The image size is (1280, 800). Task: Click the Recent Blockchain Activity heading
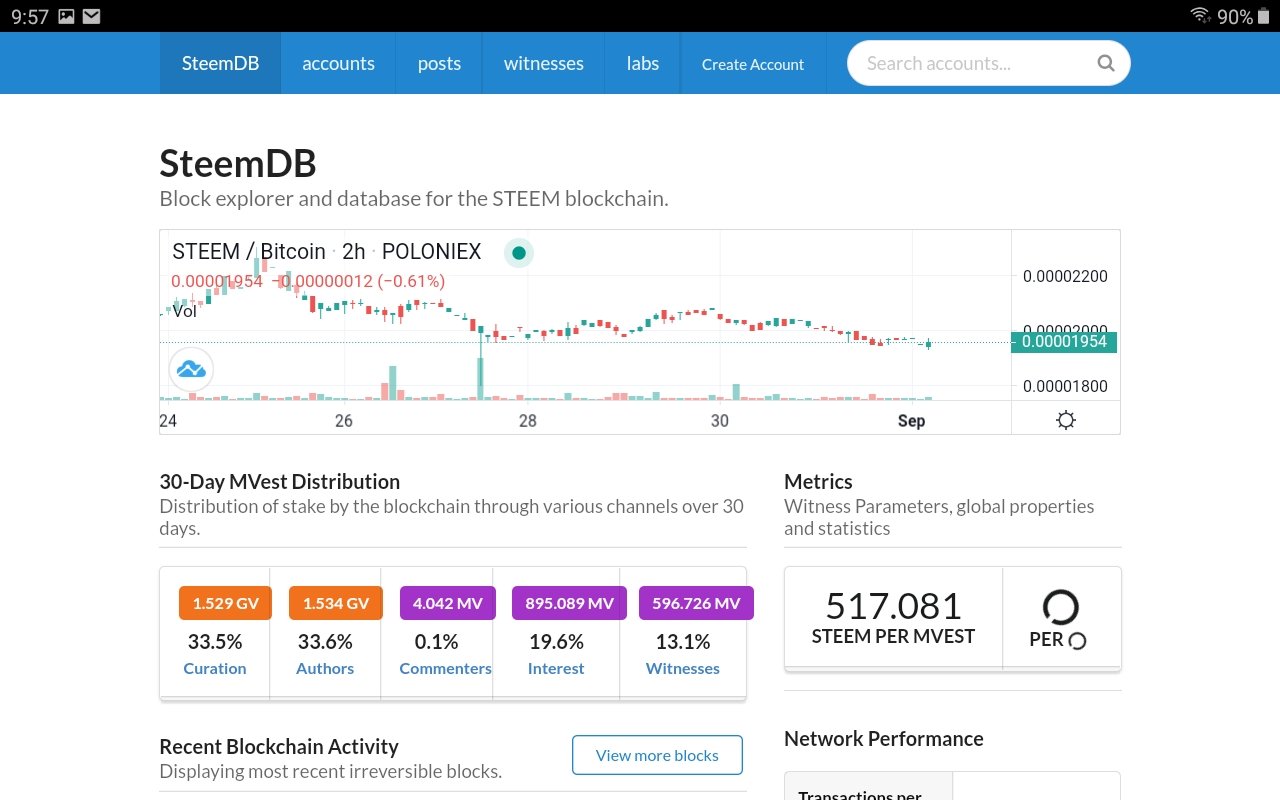[x=279, y=747]
